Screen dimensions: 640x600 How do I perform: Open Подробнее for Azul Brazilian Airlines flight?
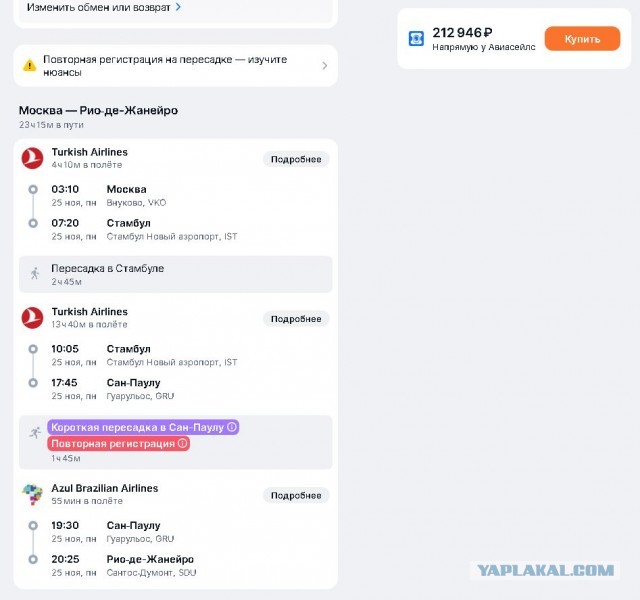pyautogui.click(x=296, y=496)
